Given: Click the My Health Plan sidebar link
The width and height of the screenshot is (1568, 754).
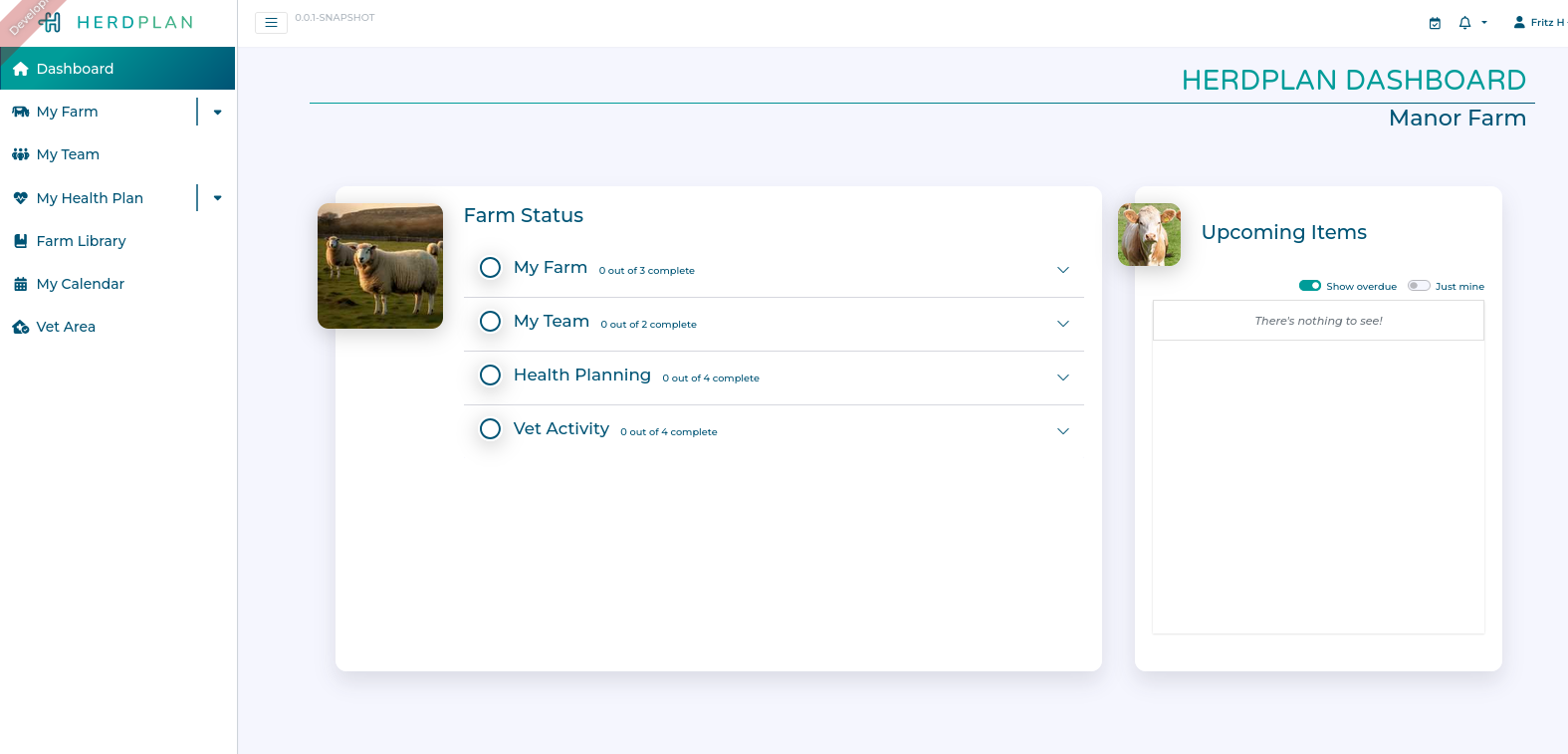Looking at the screenshot, I should 90,198.
